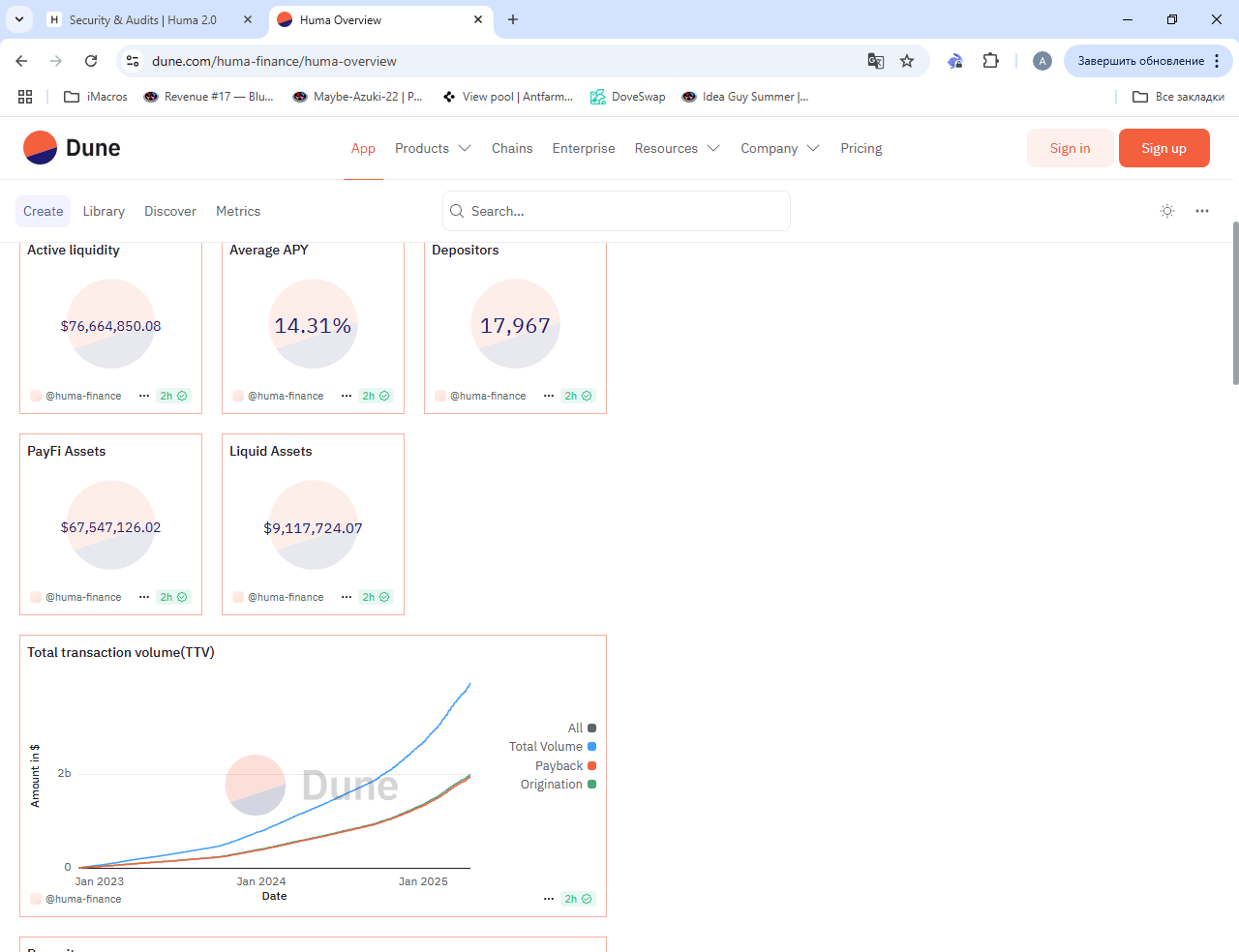Open @huma-finance link under TTV chart
1239x952 pixels.
[x=83, y=899]
